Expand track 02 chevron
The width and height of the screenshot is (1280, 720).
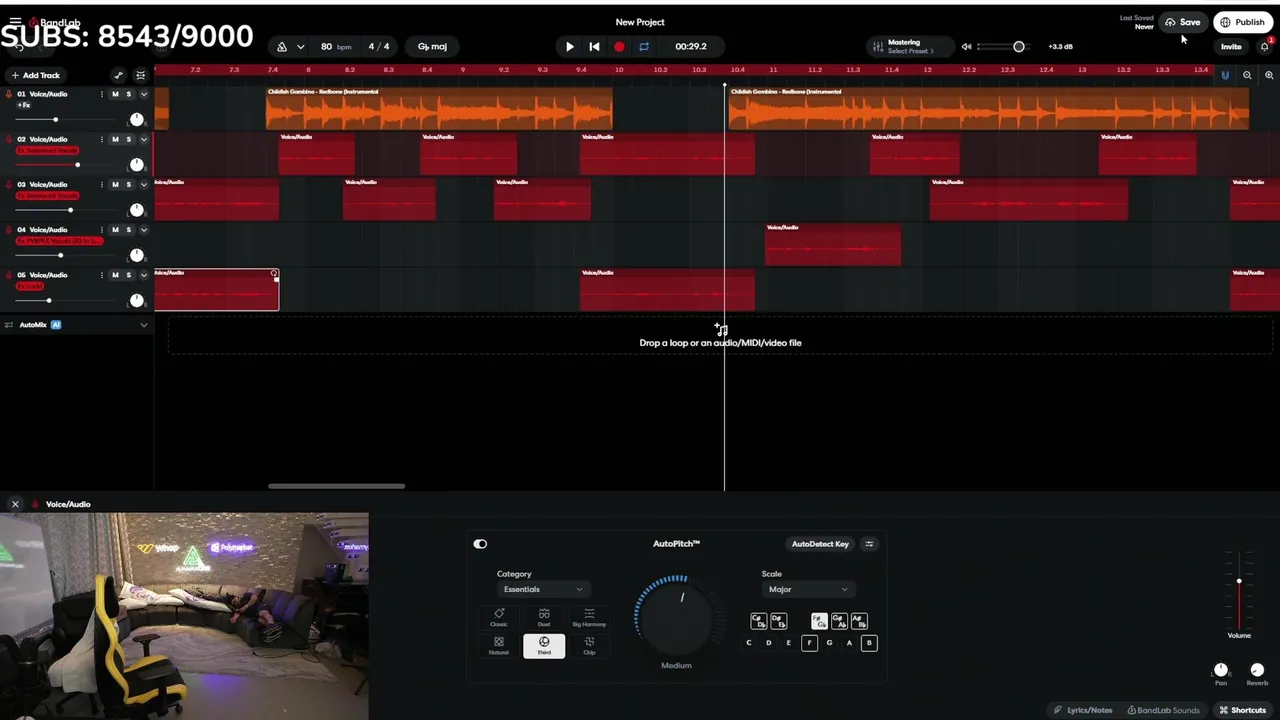click(x=144, y=139)
